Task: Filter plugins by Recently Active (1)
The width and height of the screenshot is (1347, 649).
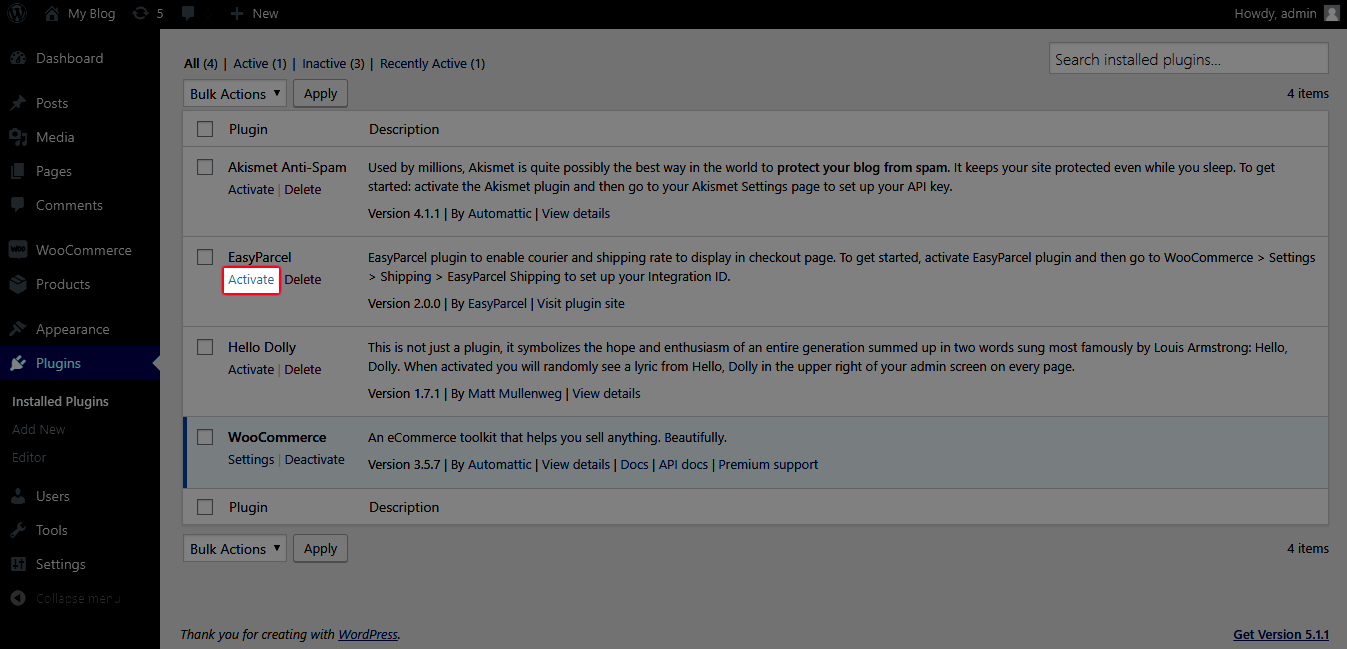Action: point(433,63)
